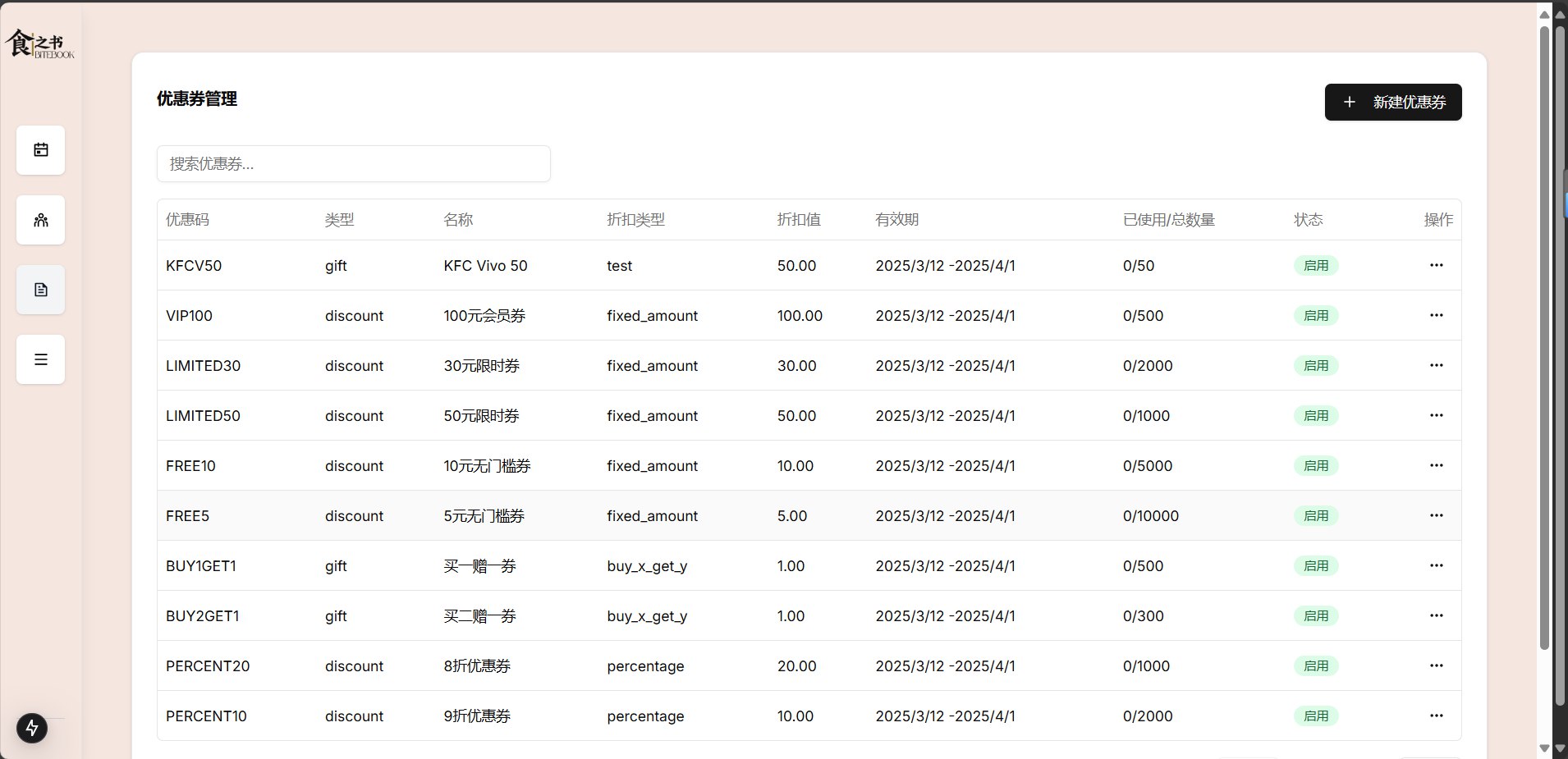Click the 食之书 BITEBOOK logo

(x=39, y=43)
